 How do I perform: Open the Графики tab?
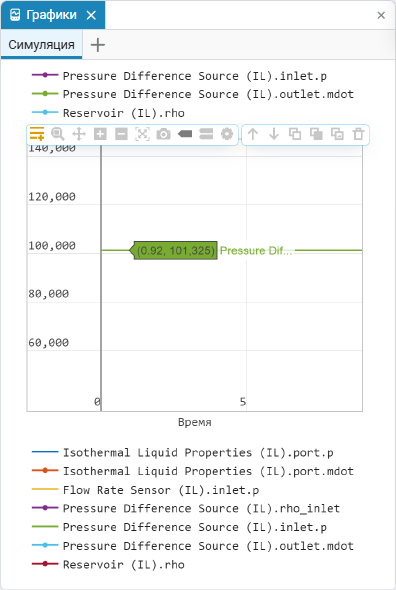tap(53, 15)
